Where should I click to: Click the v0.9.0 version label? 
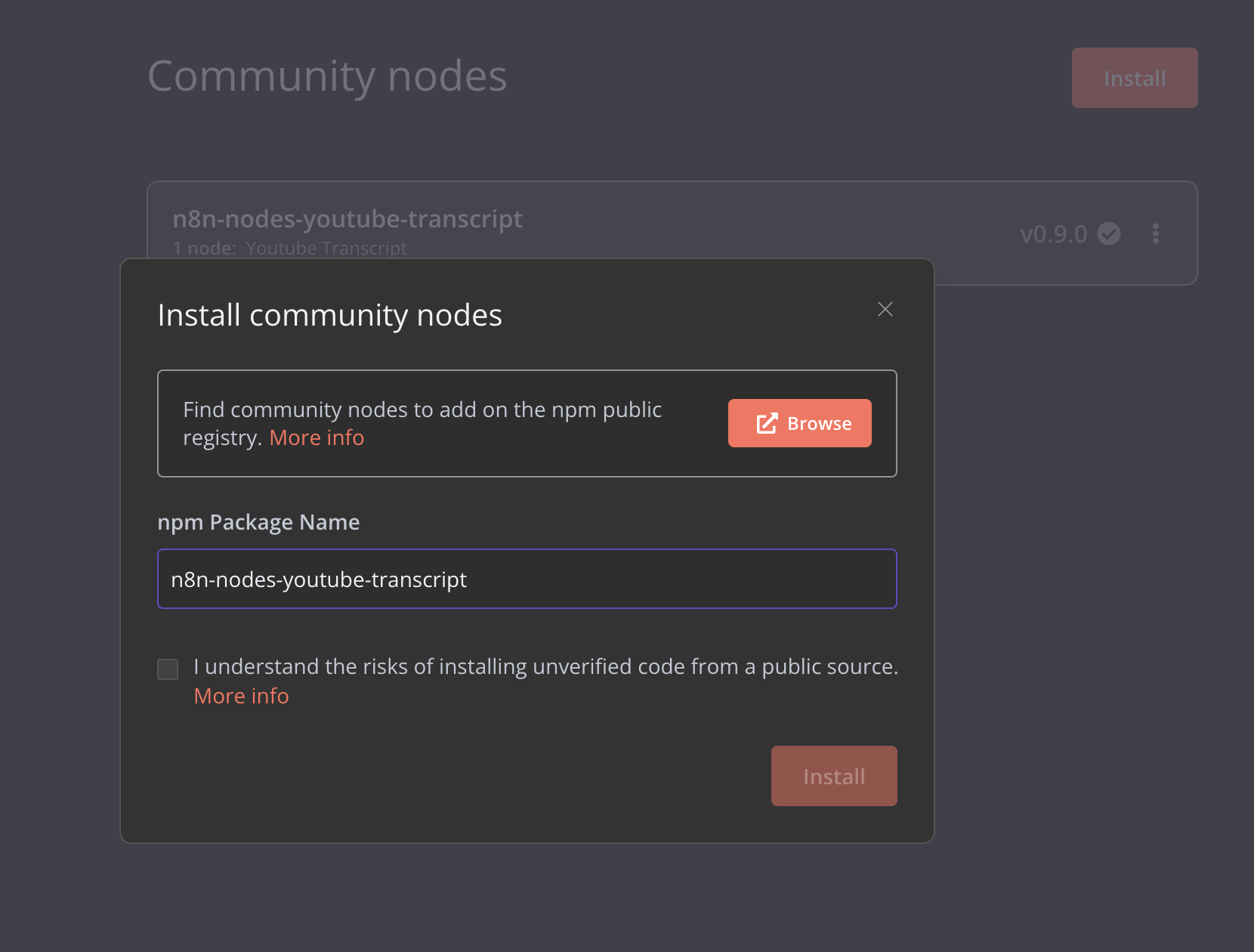point(1054,234)
